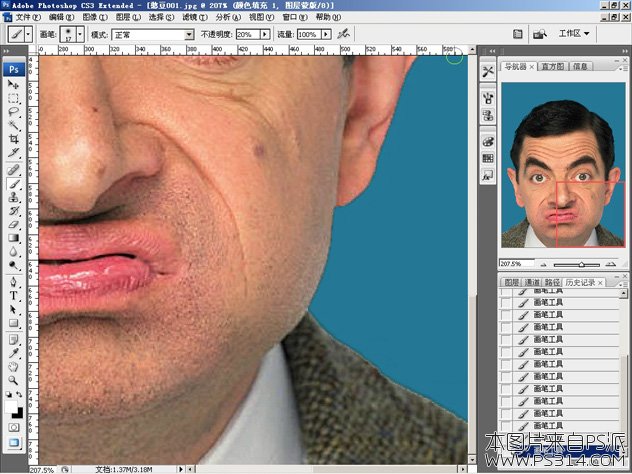This screenshot has width=632, height=474.
Task: Select the Zoom tool
Action: pyautogui.click(x=14, y=380)
